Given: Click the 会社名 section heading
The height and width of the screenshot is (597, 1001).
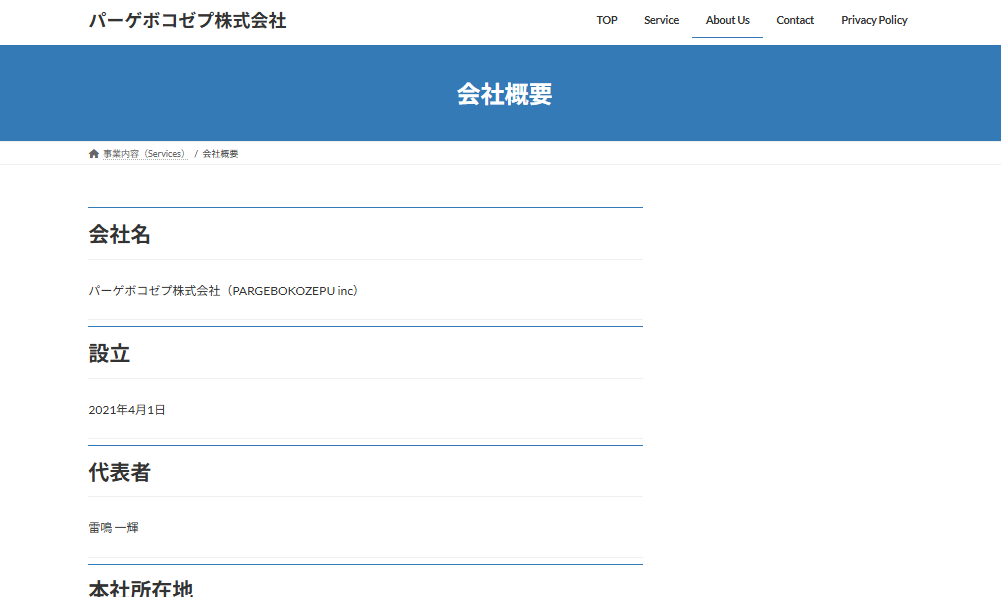Looking at the screenshot, I should pos(120,235).
